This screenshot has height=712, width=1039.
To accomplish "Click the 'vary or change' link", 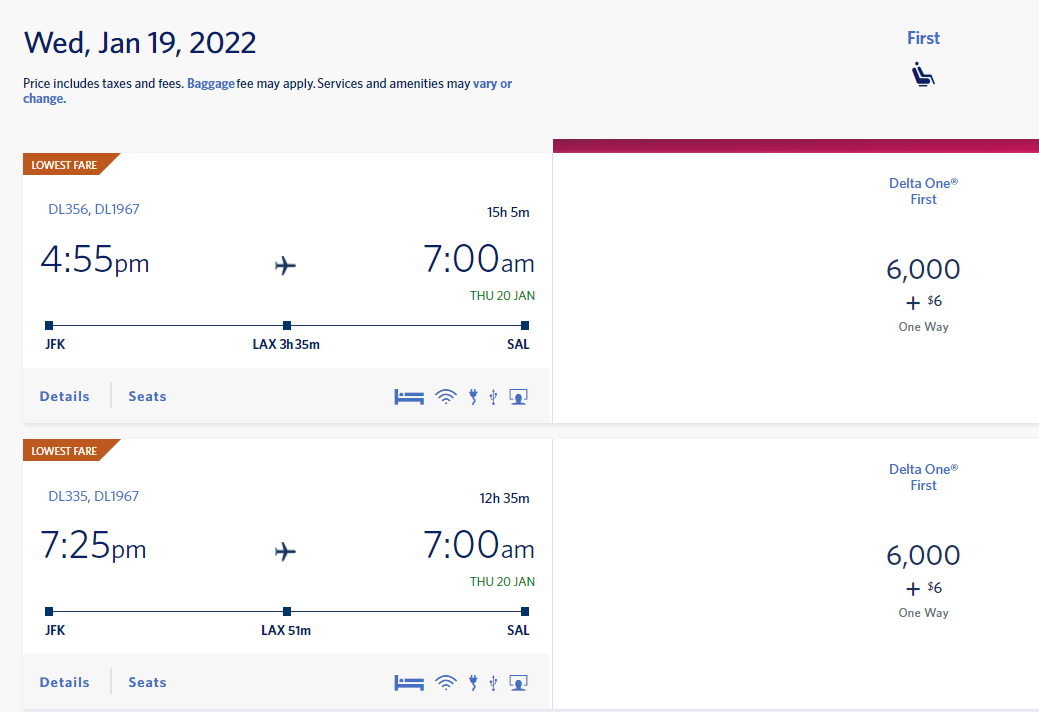I will pyautogui.click(x=492, y=84).
